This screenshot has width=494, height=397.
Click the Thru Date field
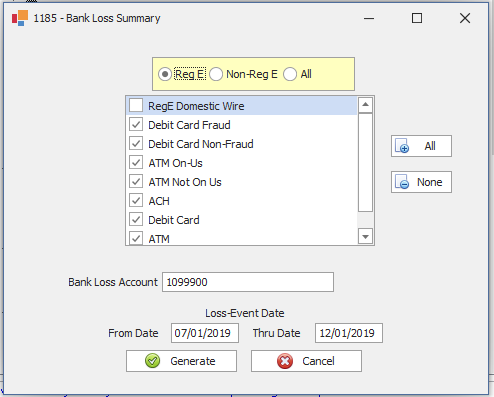[x=349, y=333]
